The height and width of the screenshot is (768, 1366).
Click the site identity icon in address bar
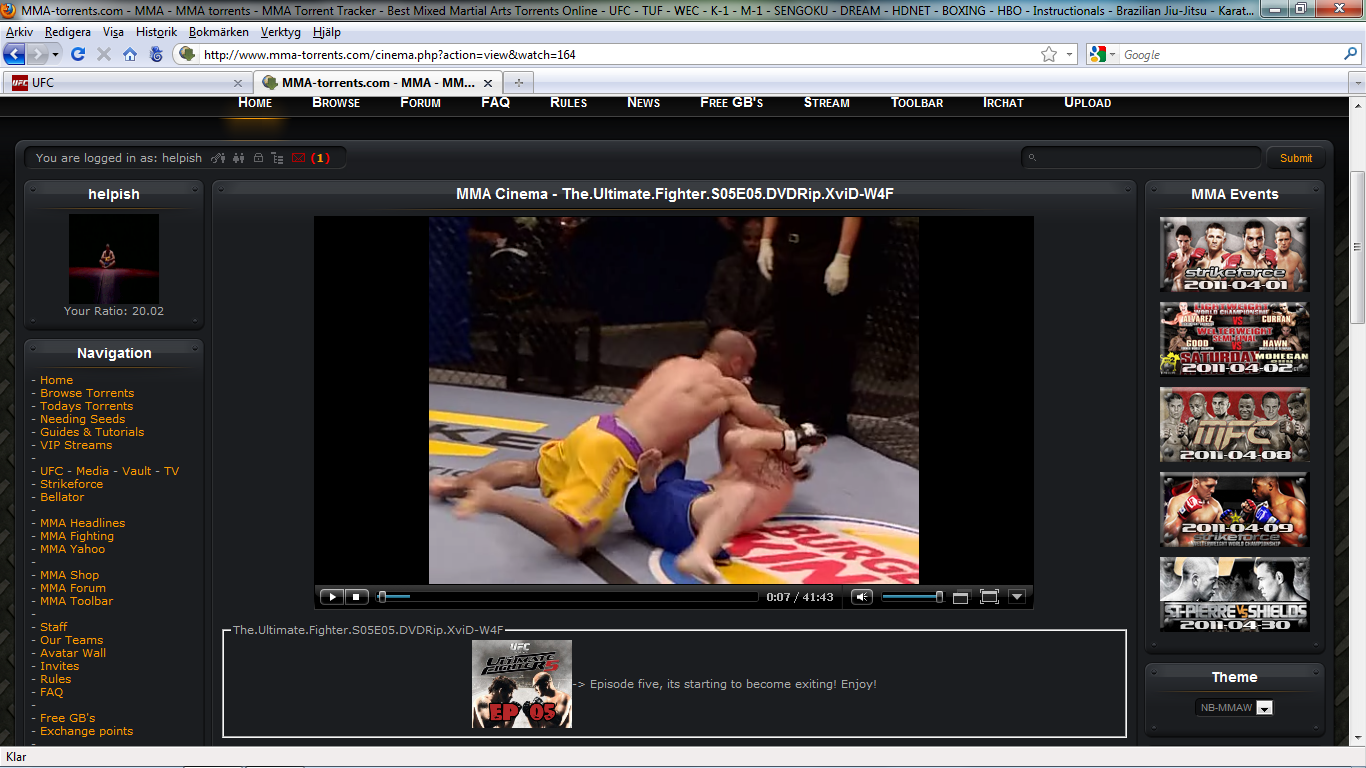click(187, 54)
